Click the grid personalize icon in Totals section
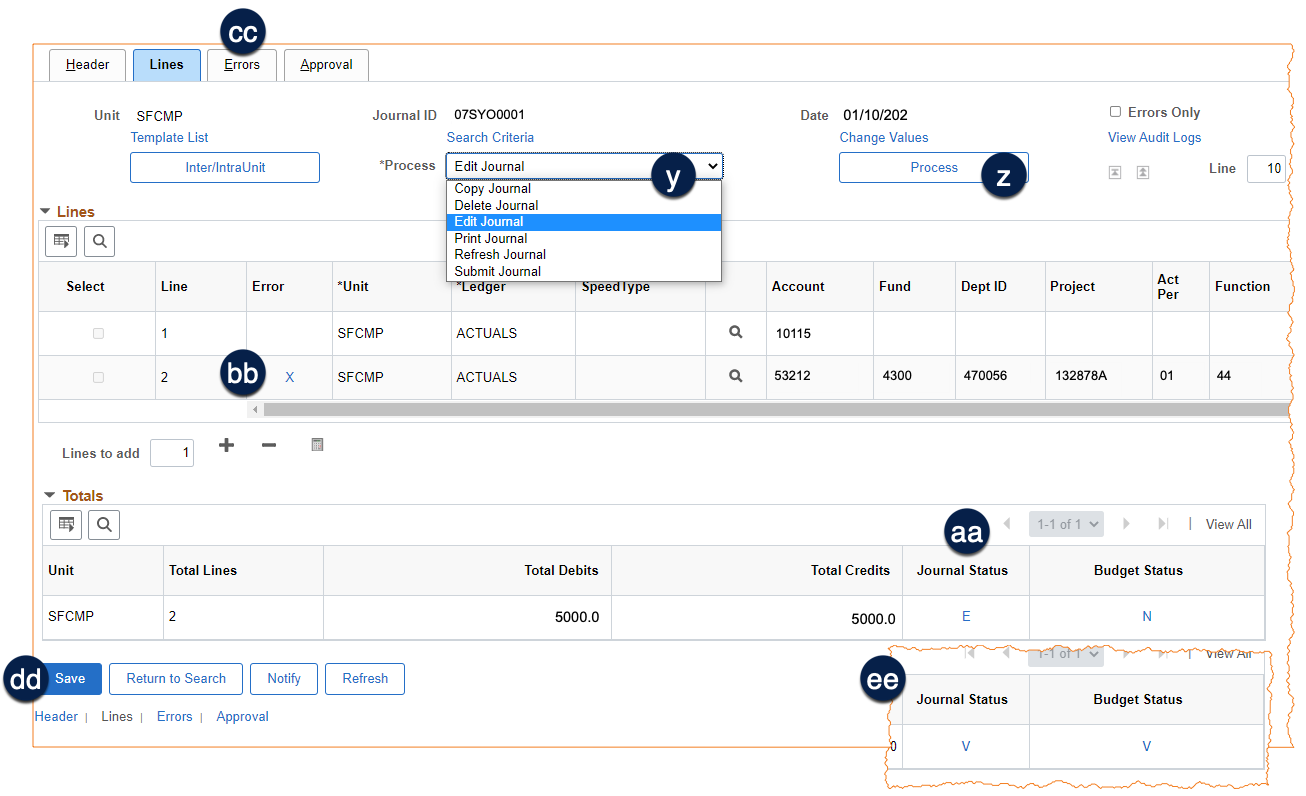The width and height of the screenshot is (1306, 796). click(x=65, y=523)
